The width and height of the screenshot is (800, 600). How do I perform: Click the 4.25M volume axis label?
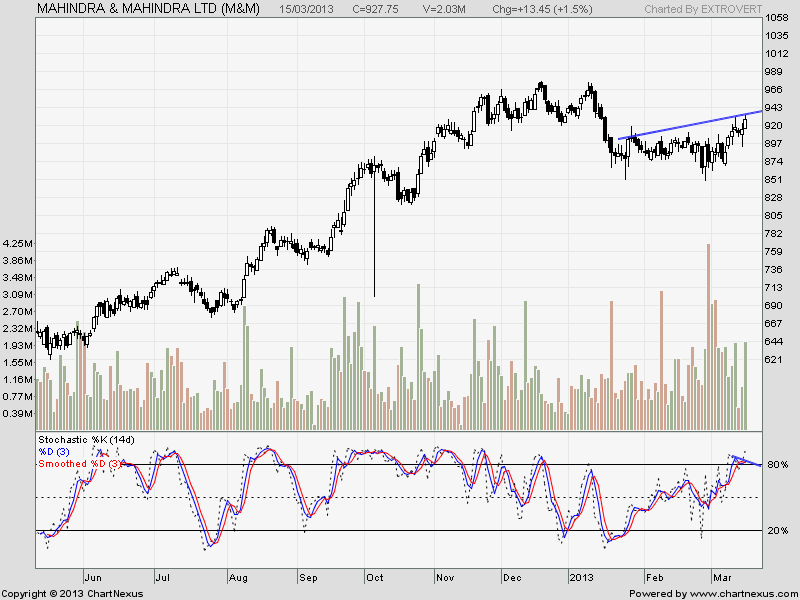click(x=18, y=243)
